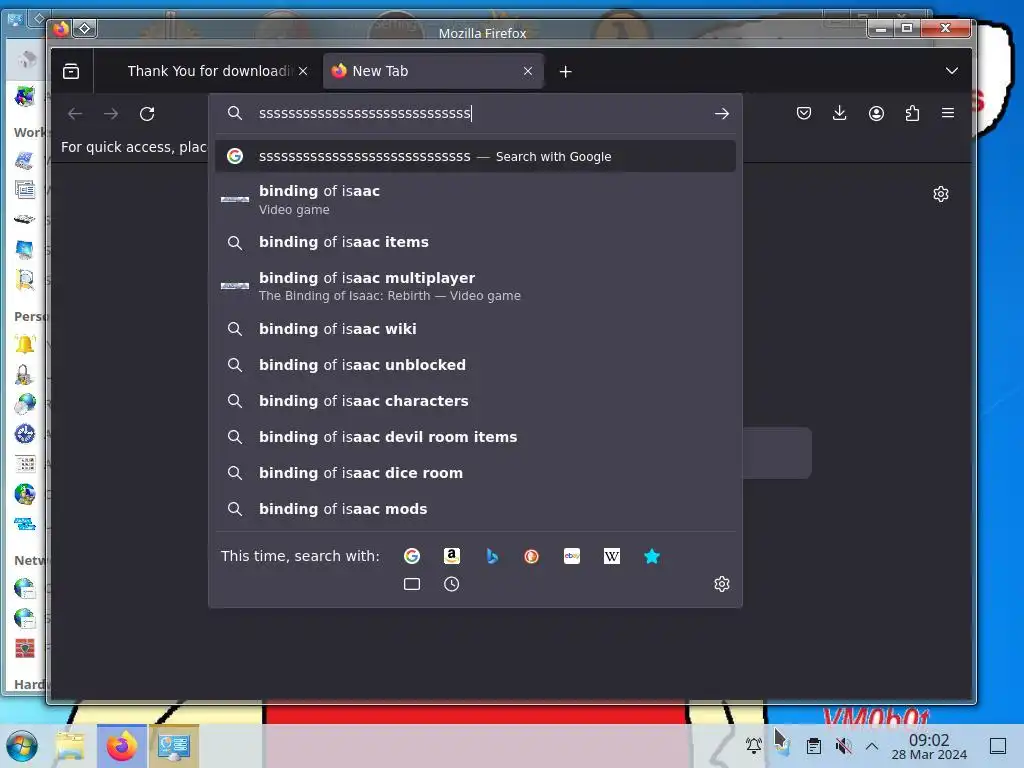Close the Thank You for downloading tab

pos(303,71)
